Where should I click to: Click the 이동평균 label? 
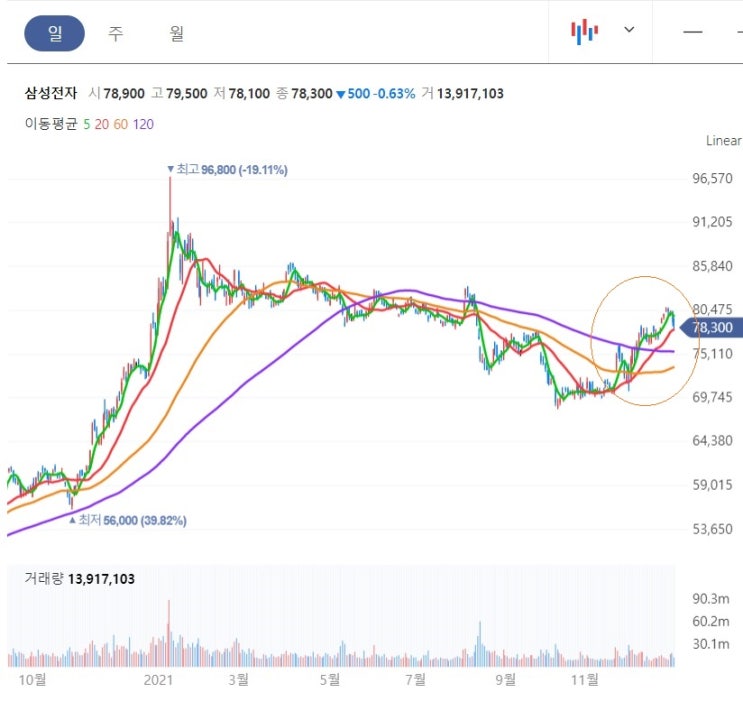coord(51,124)
